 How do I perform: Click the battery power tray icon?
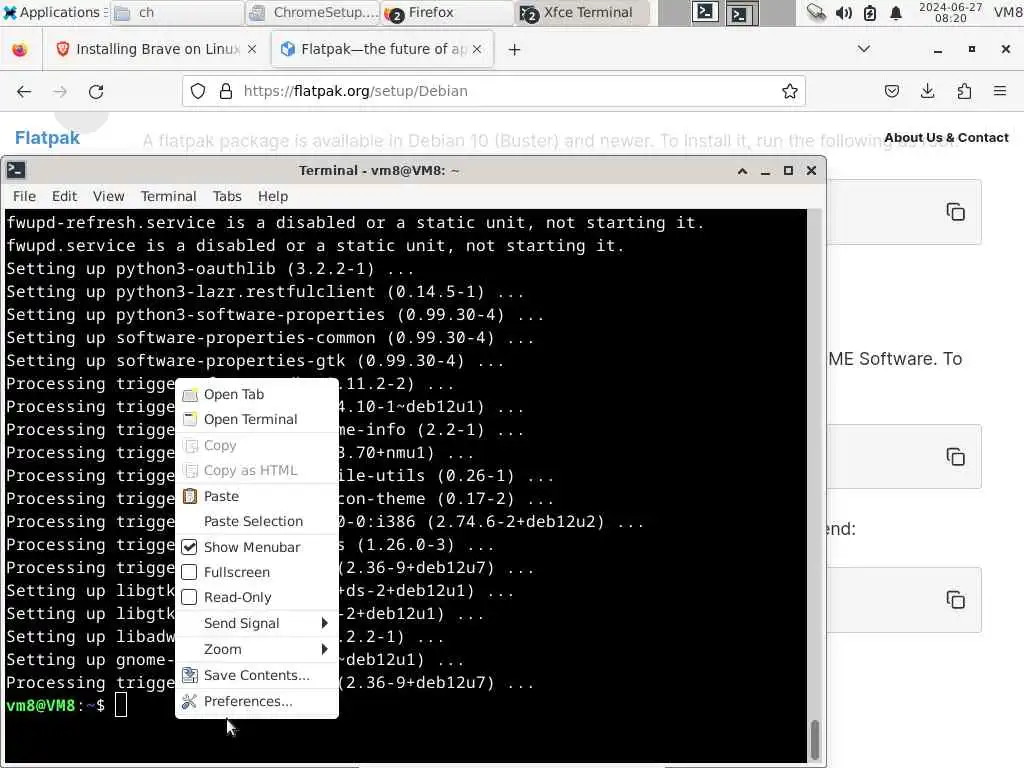(x=870, y=12)
